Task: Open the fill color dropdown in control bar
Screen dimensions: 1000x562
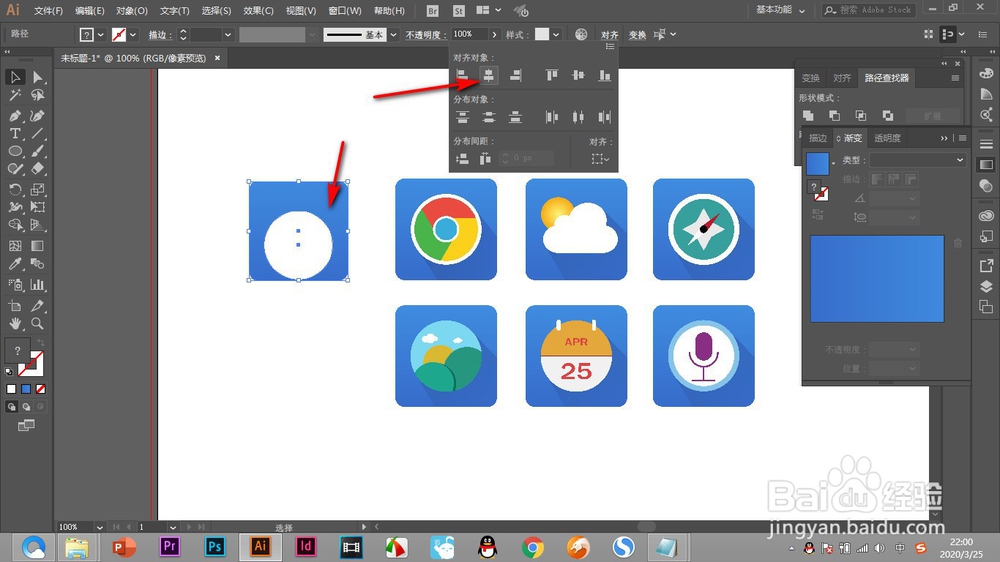Action: [101, 34]
